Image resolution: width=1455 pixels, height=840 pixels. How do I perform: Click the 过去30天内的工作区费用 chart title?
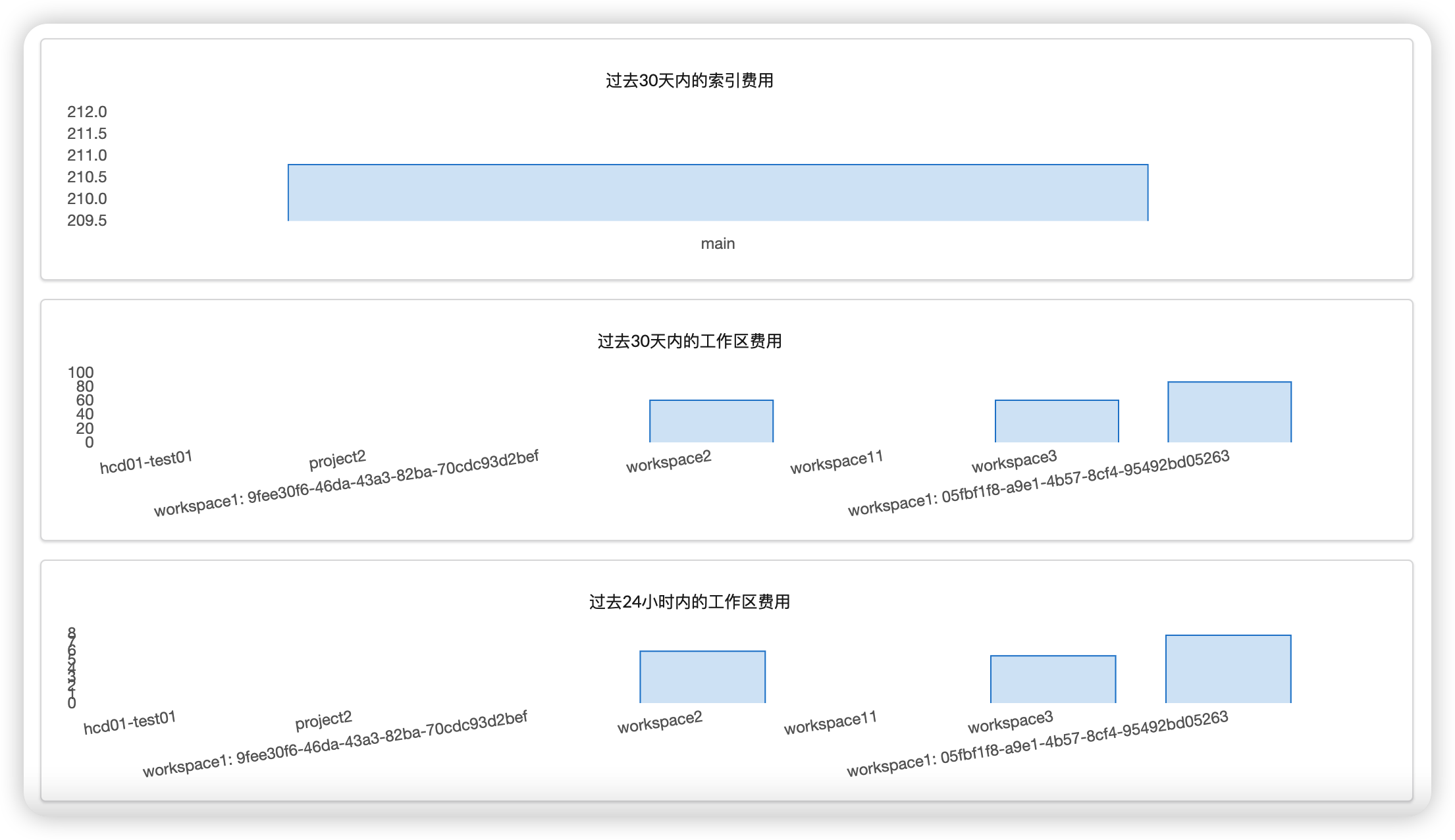(687, 342)
